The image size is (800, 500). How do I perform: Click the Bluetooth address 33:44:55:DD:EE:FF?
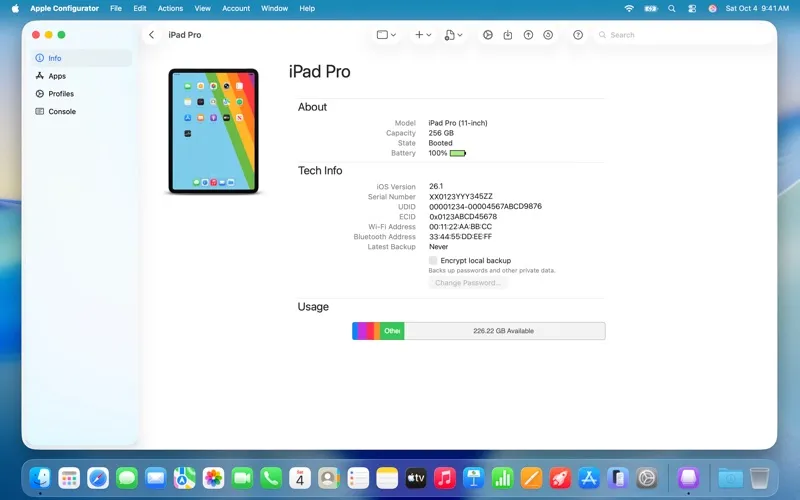(460, 237)
